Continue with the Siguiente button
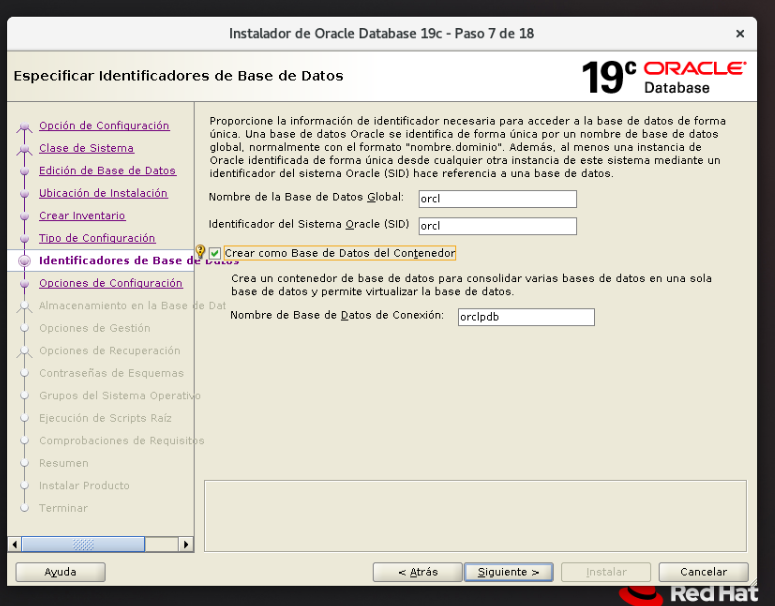 pos(509,572)
